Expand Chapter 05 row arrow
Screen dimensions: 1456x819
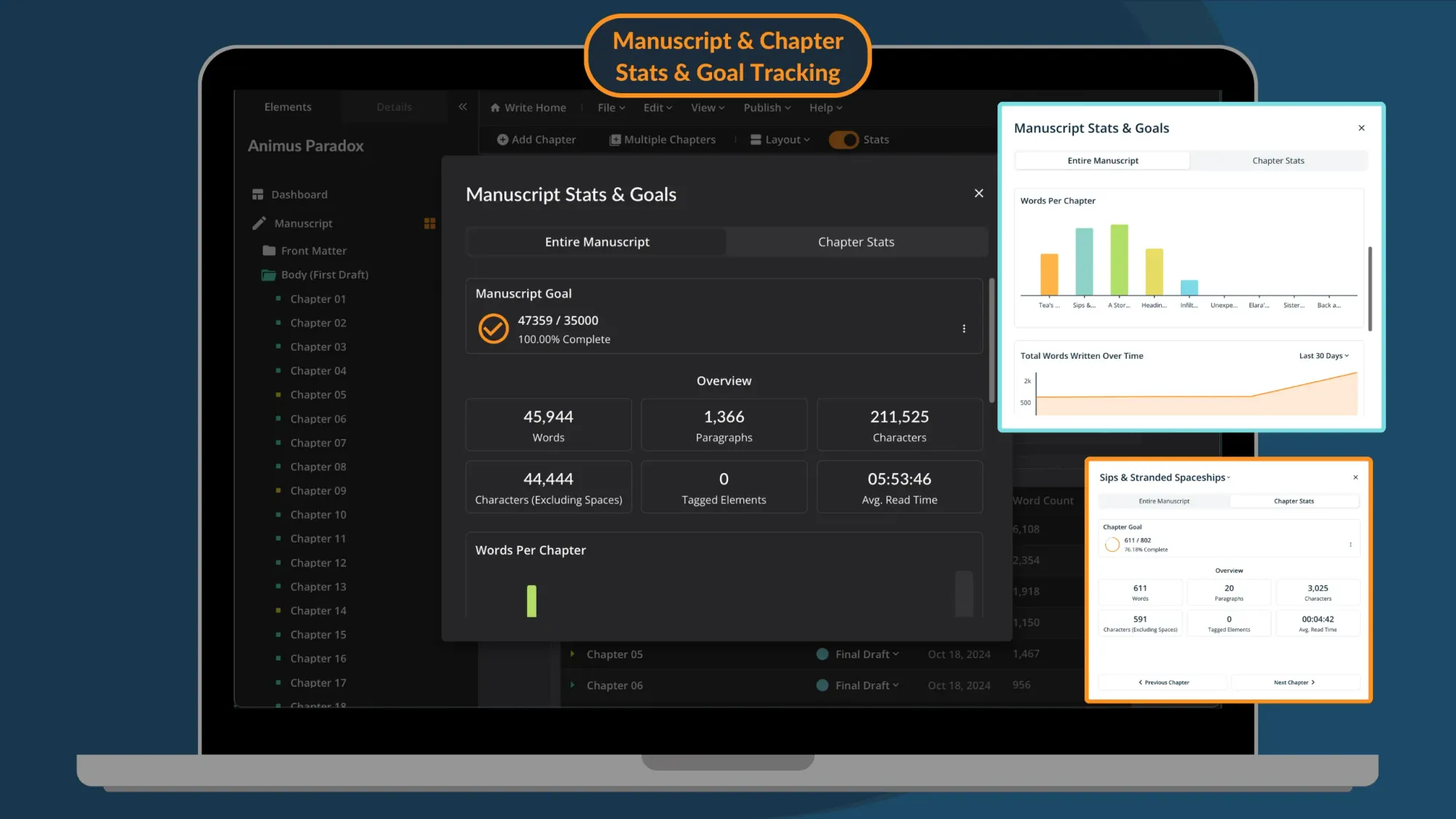point(572,654)
